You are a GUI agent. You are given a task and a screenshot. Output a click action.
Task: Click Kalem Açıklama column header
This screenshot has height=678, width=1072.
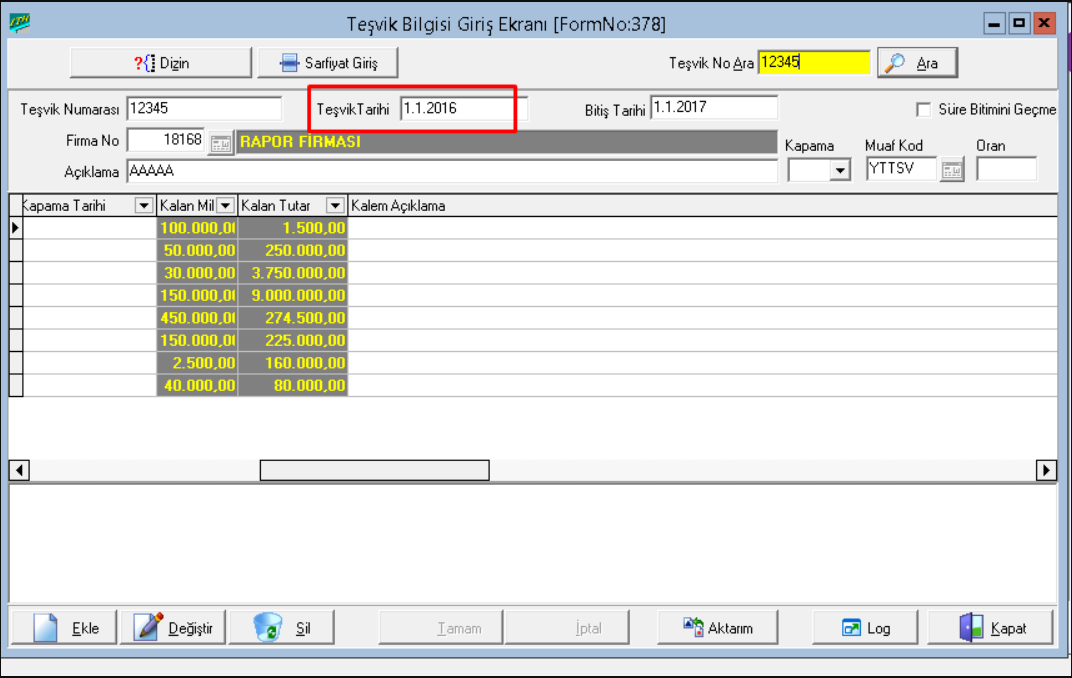[x=398, y=206]
